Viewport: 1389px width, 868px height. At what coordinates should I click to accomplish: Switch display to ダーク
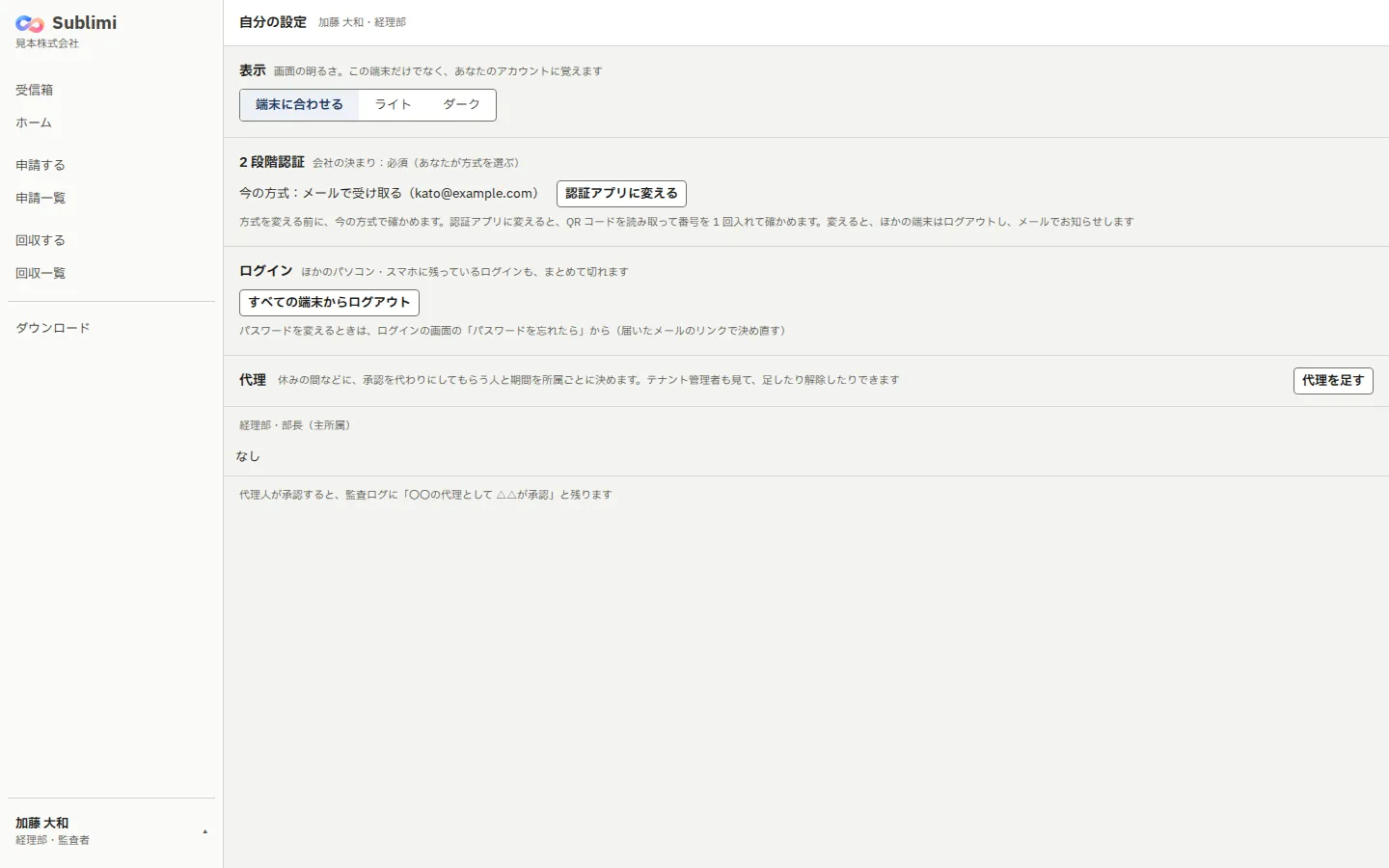461,105
